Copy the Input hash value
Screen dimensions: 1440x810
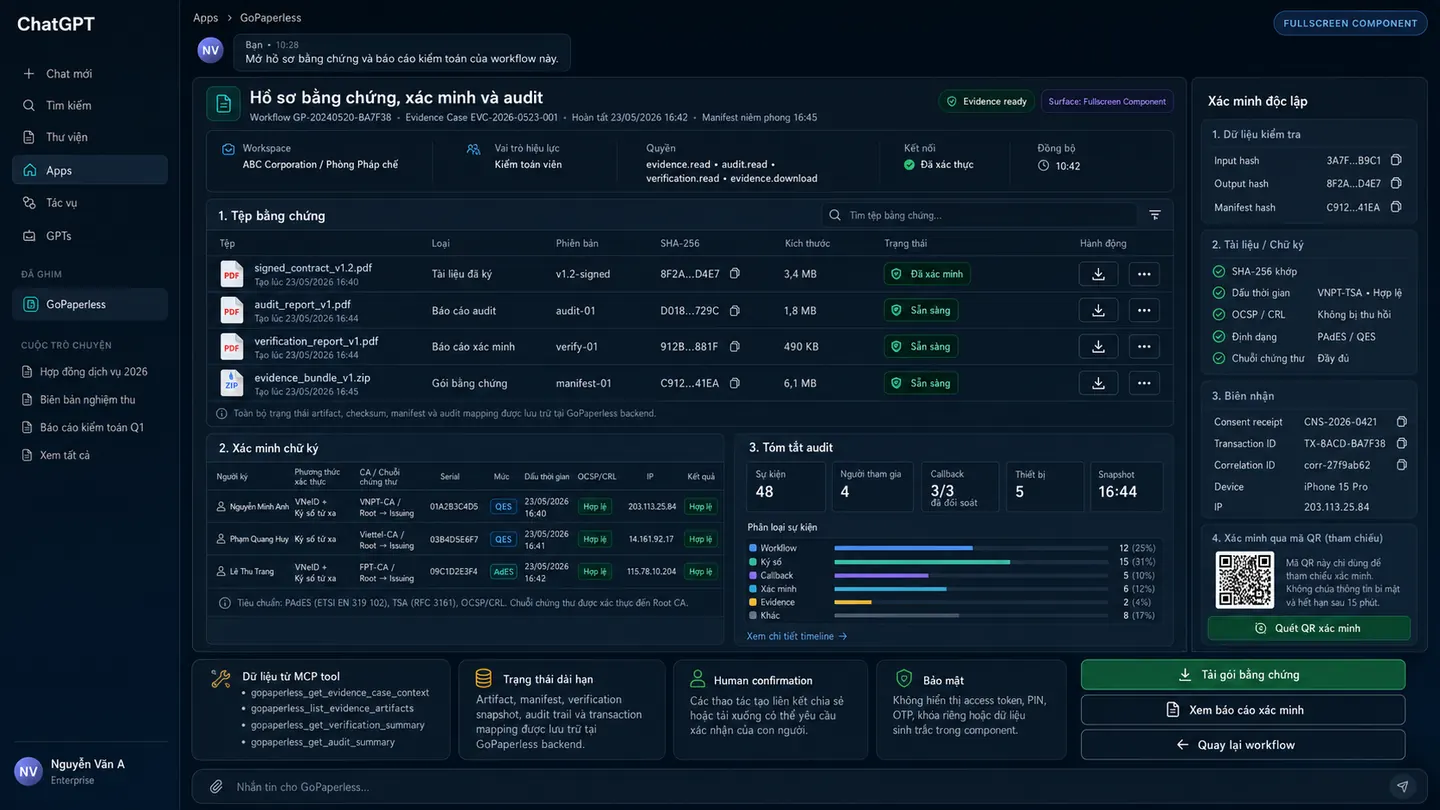pyautogui.click(x=1396, y=160)
